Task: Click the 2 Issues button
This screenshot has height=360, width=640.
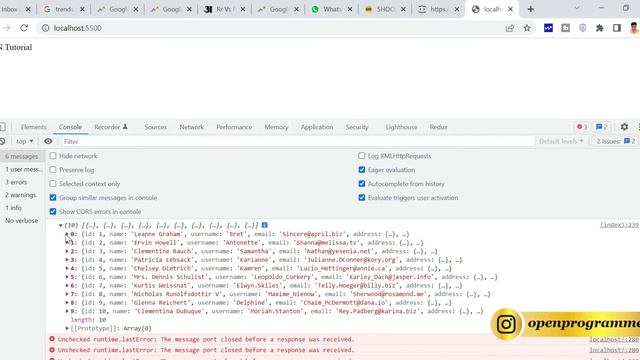Action: click(616, 141)
